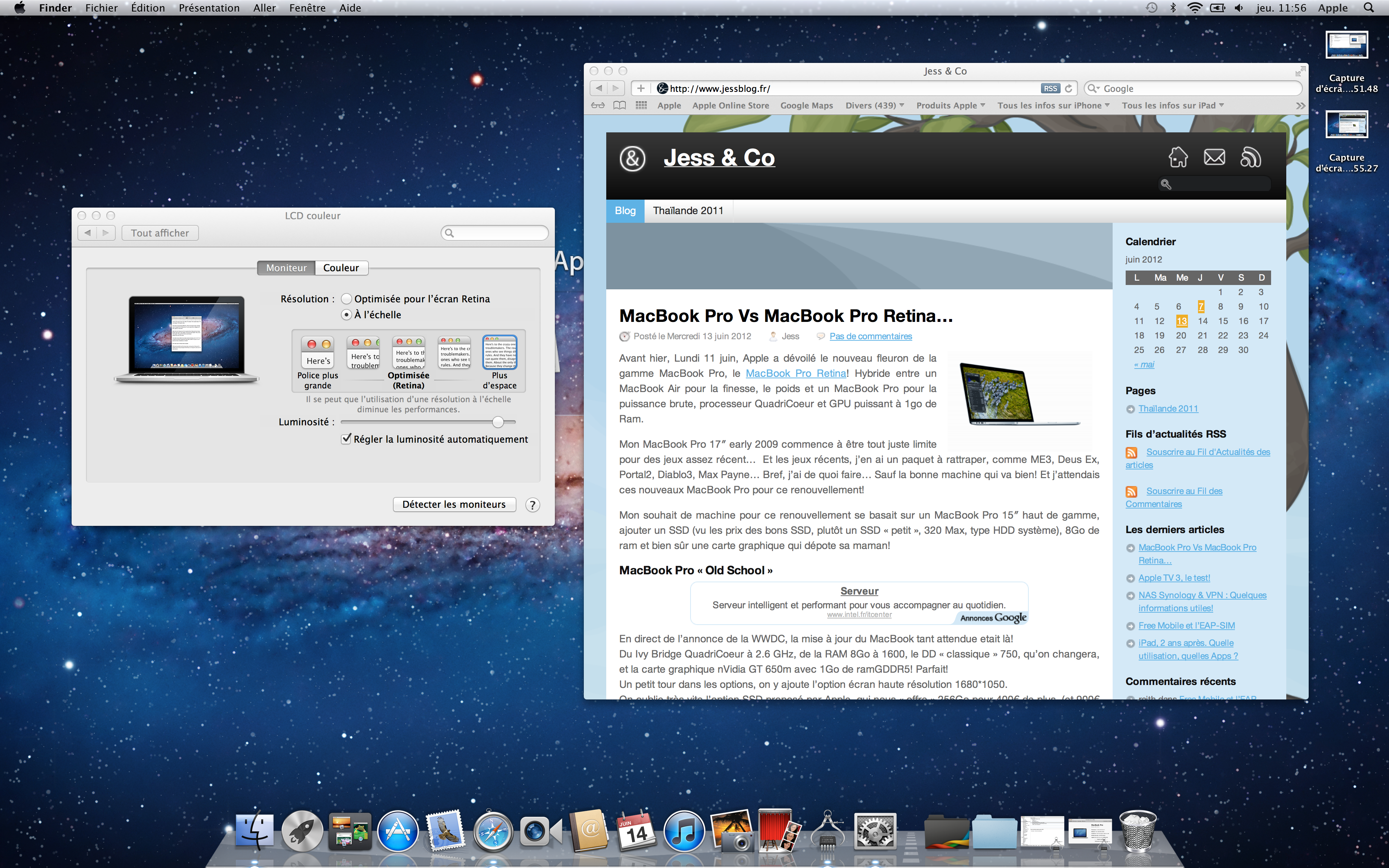Open the volume icon in the menu bar
1389x868 pixels.
(x=1239, y=8)
